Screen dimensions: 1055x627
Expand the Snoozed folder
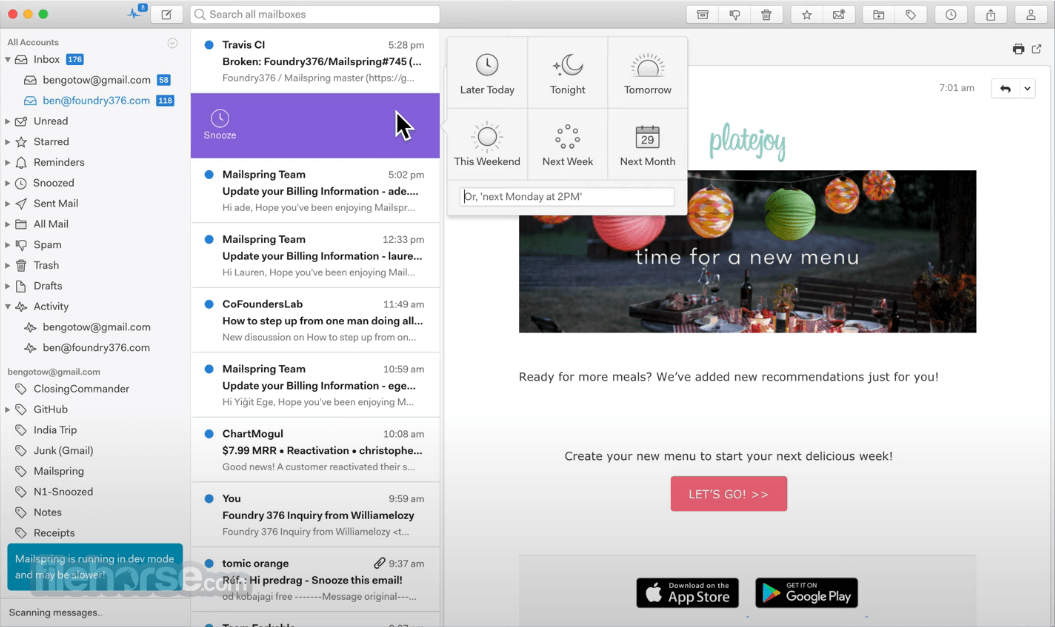[x=8, y=183]
